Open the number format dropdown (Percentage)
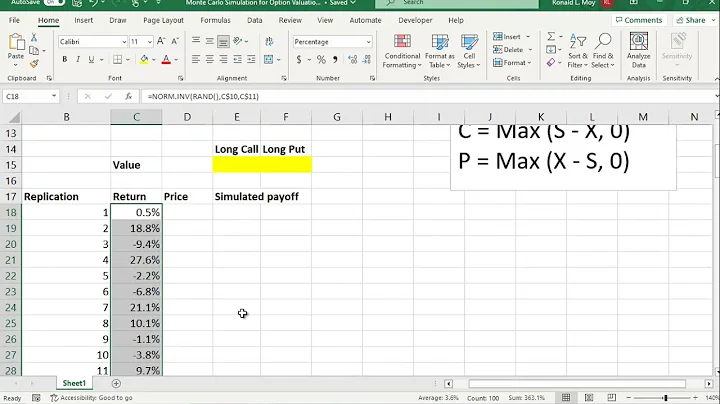This screenshot has width=720, height=404. click(368, 42)
